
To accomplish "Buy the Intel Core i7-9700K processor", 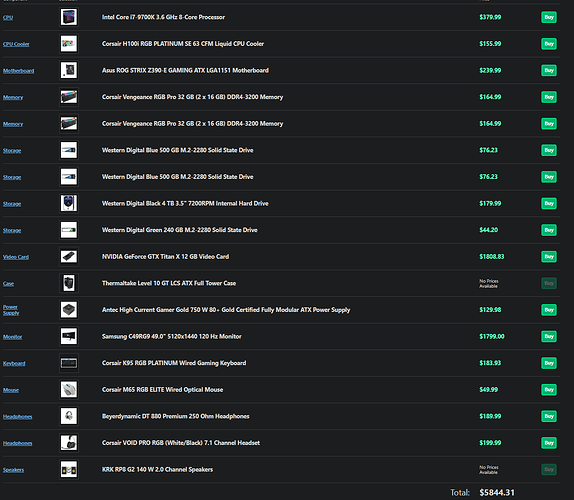I will tap(549, 17).
